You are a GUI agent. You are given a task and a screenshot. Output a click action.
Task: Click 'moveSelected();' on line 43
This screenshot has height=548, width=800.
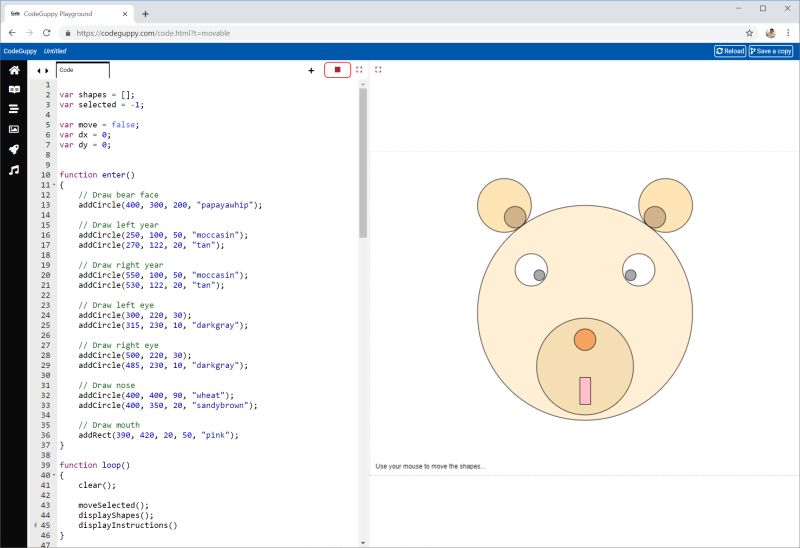(x=113, y=505)
